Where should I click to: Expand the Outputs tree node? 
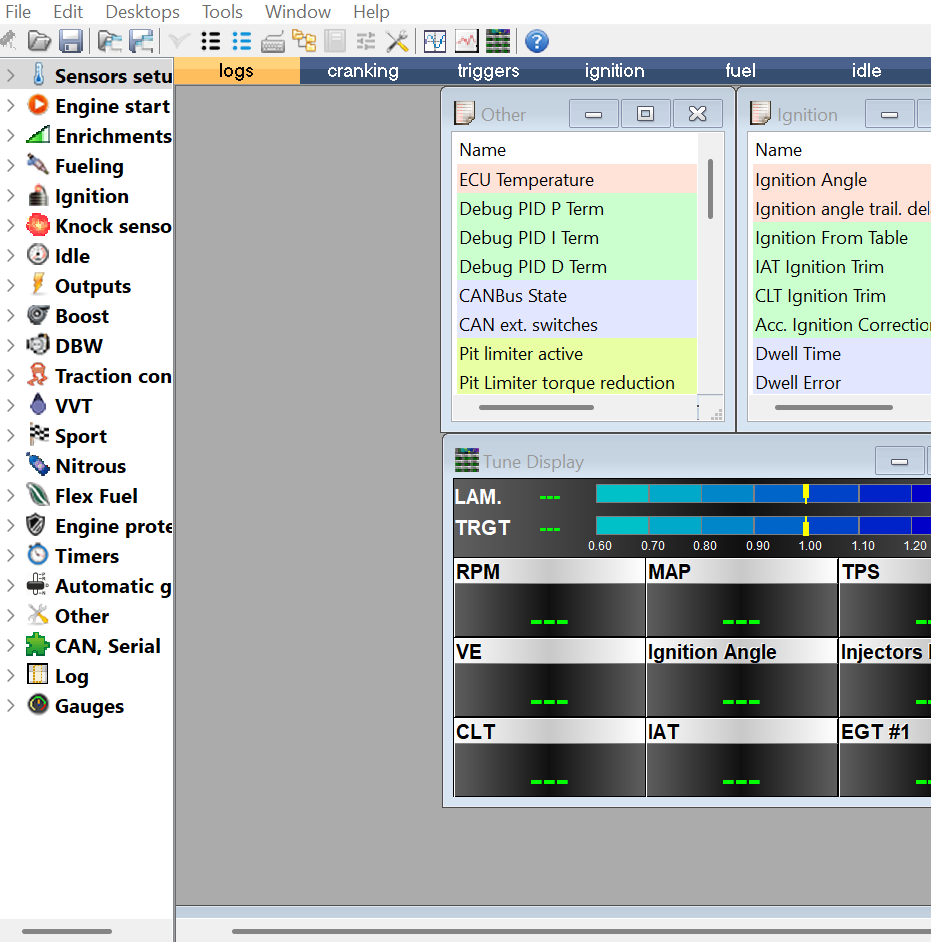click(10, 286)
